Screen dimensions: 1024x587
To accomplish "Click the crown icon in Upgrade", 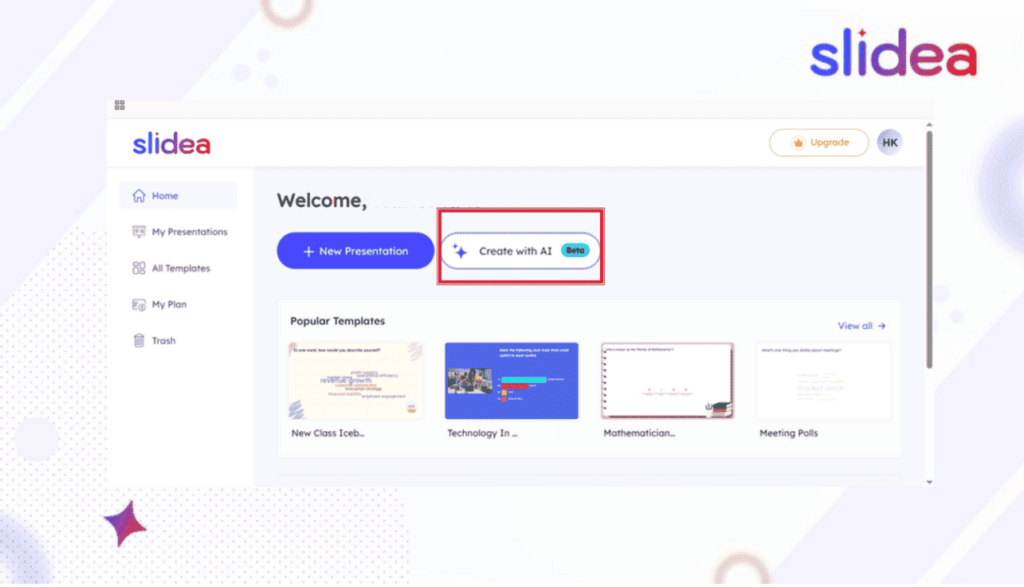I will (x=798, y=143).
